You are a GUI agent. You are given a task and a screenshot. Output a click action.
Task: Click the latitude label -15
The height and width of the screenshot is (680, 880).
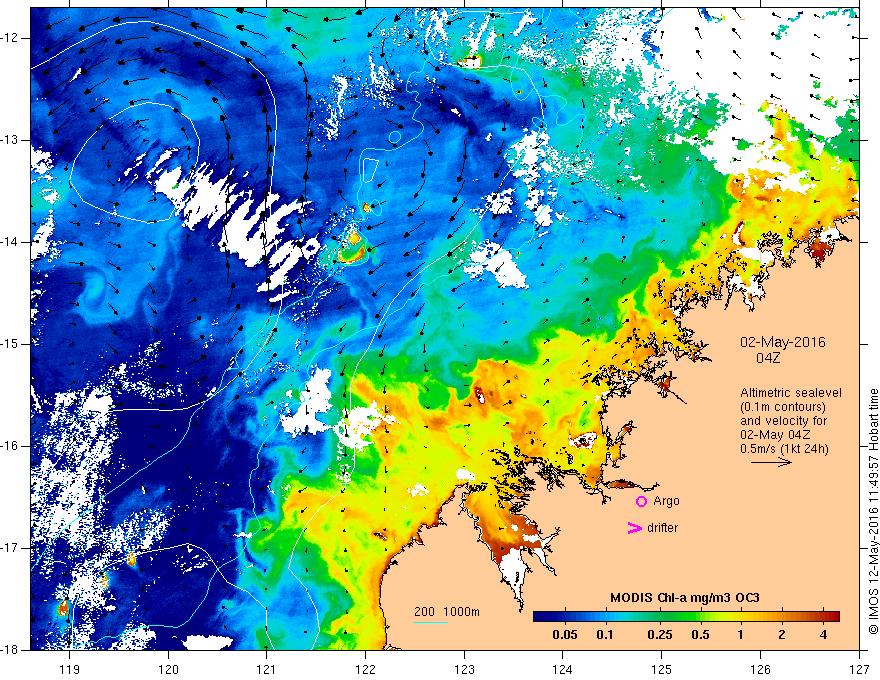click(10, 344)
